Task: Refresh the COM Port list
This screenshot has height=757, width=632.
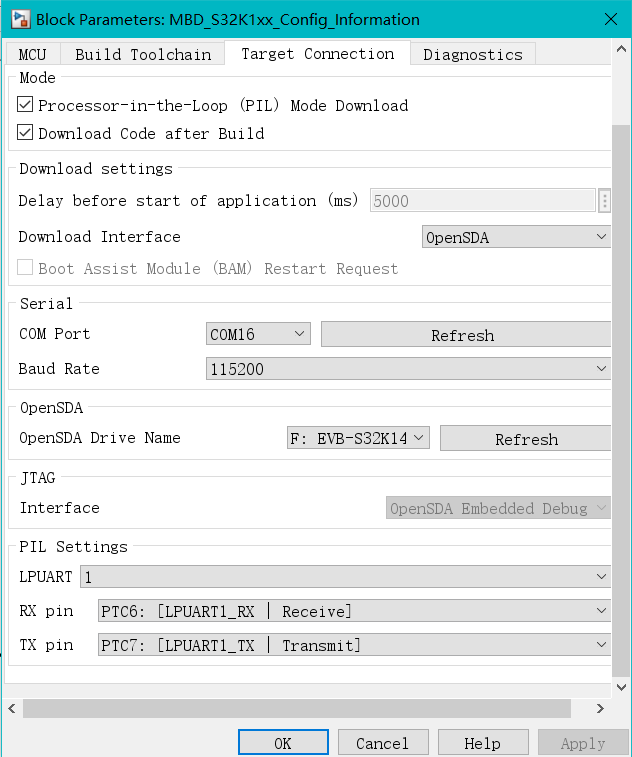Action: [x=465, y=335]
